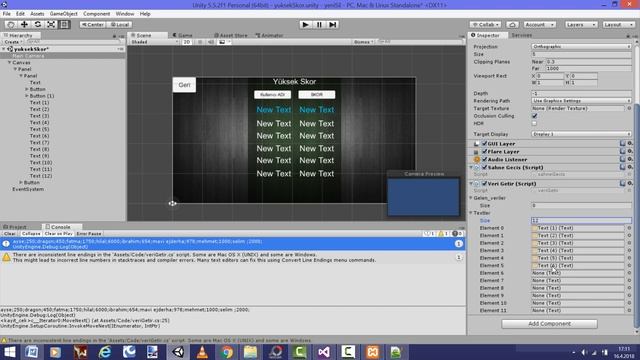Image resolution: width=640 pixels, height=360 pixels.
Task: Toggle the console Collapse button
Action: click(x=31, y=234)
